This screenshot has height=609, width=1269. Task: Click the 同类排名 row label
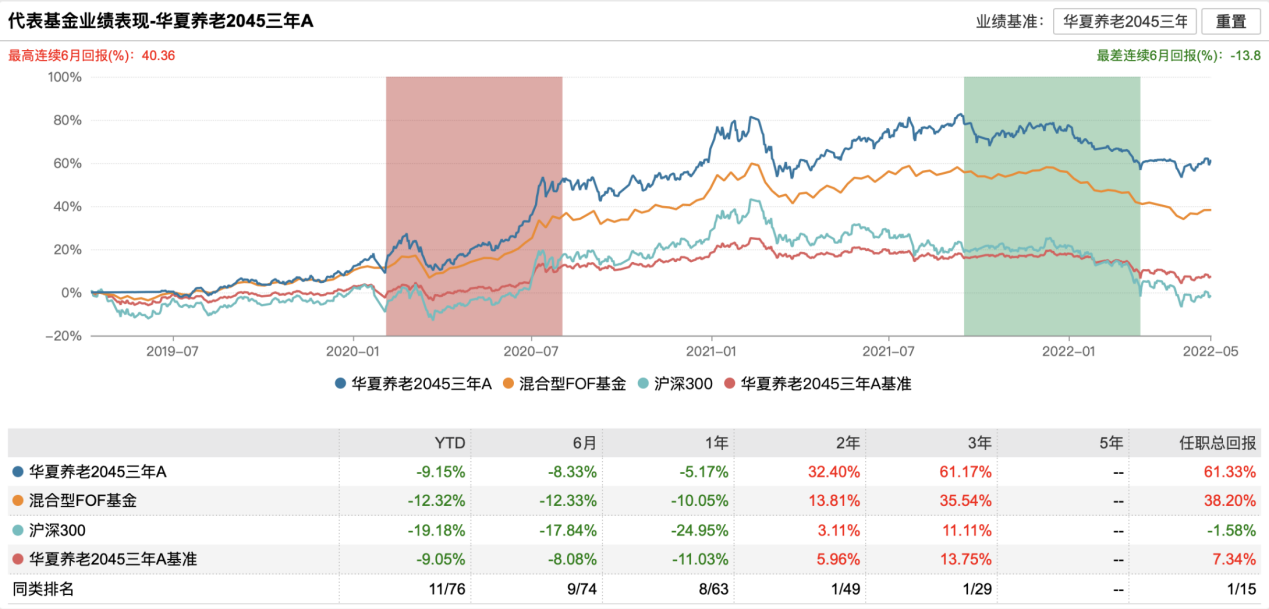42,590
